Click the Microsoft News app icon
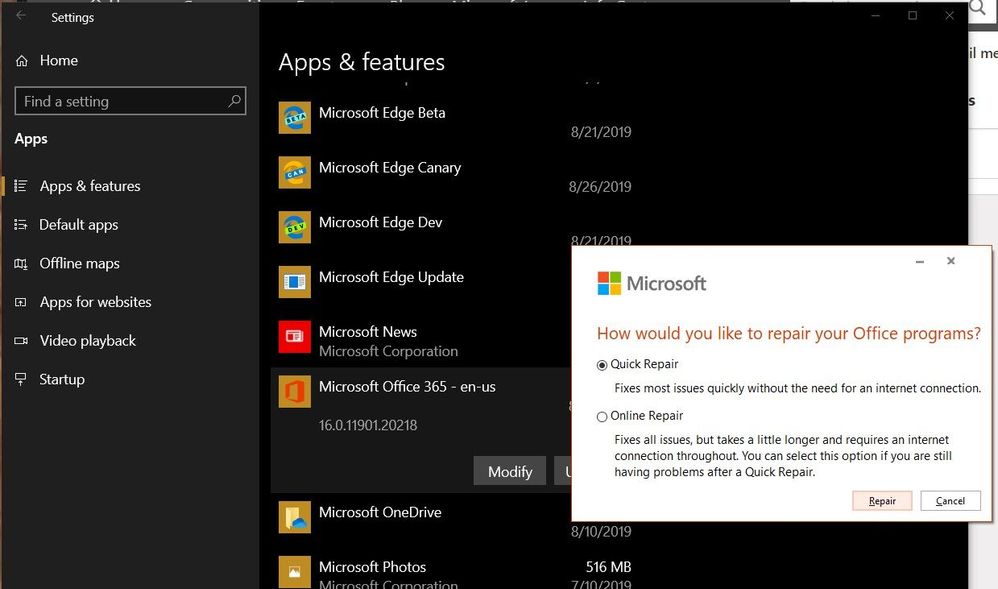 (x=295, y=337)
